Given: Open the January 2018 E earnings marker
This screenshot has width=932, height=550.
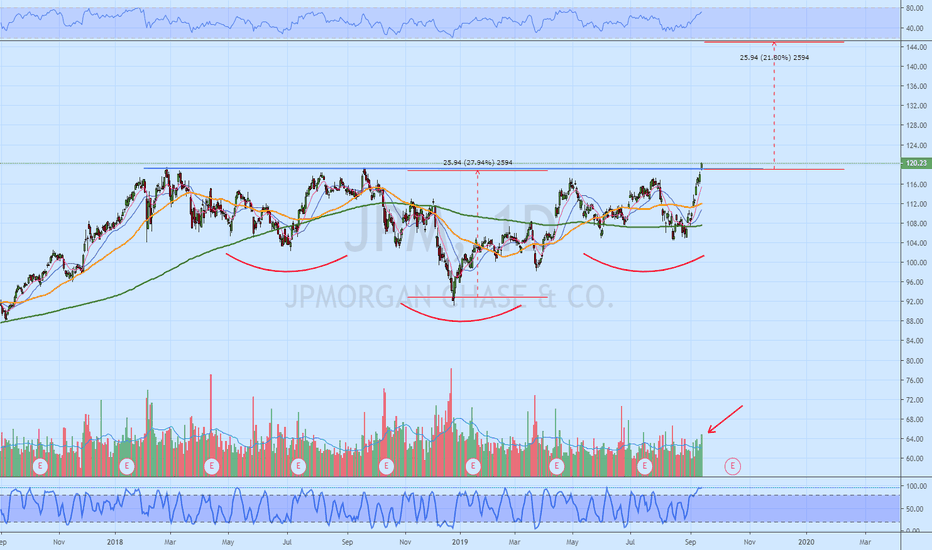Looking at the screenshot, I should click(x=127, y=466).
